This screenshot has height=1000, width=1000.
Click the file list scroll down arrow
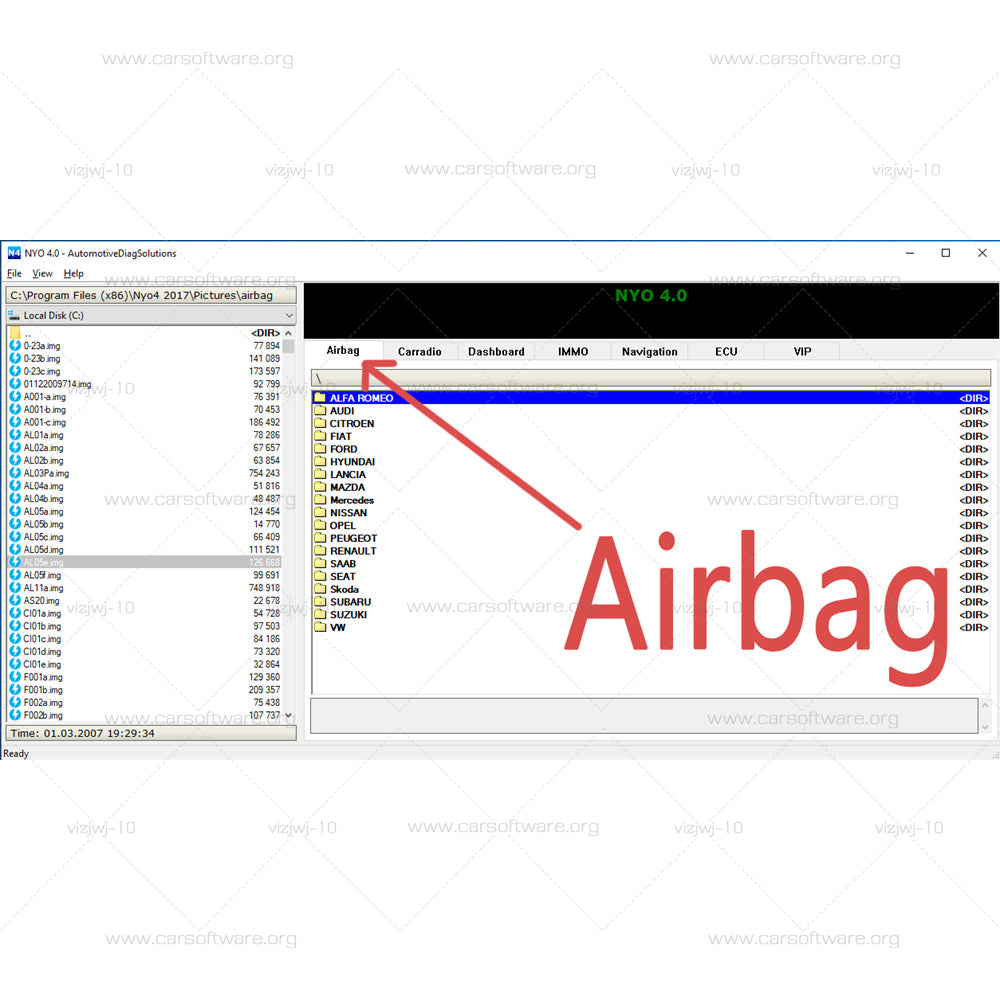[x=289, y=716]
